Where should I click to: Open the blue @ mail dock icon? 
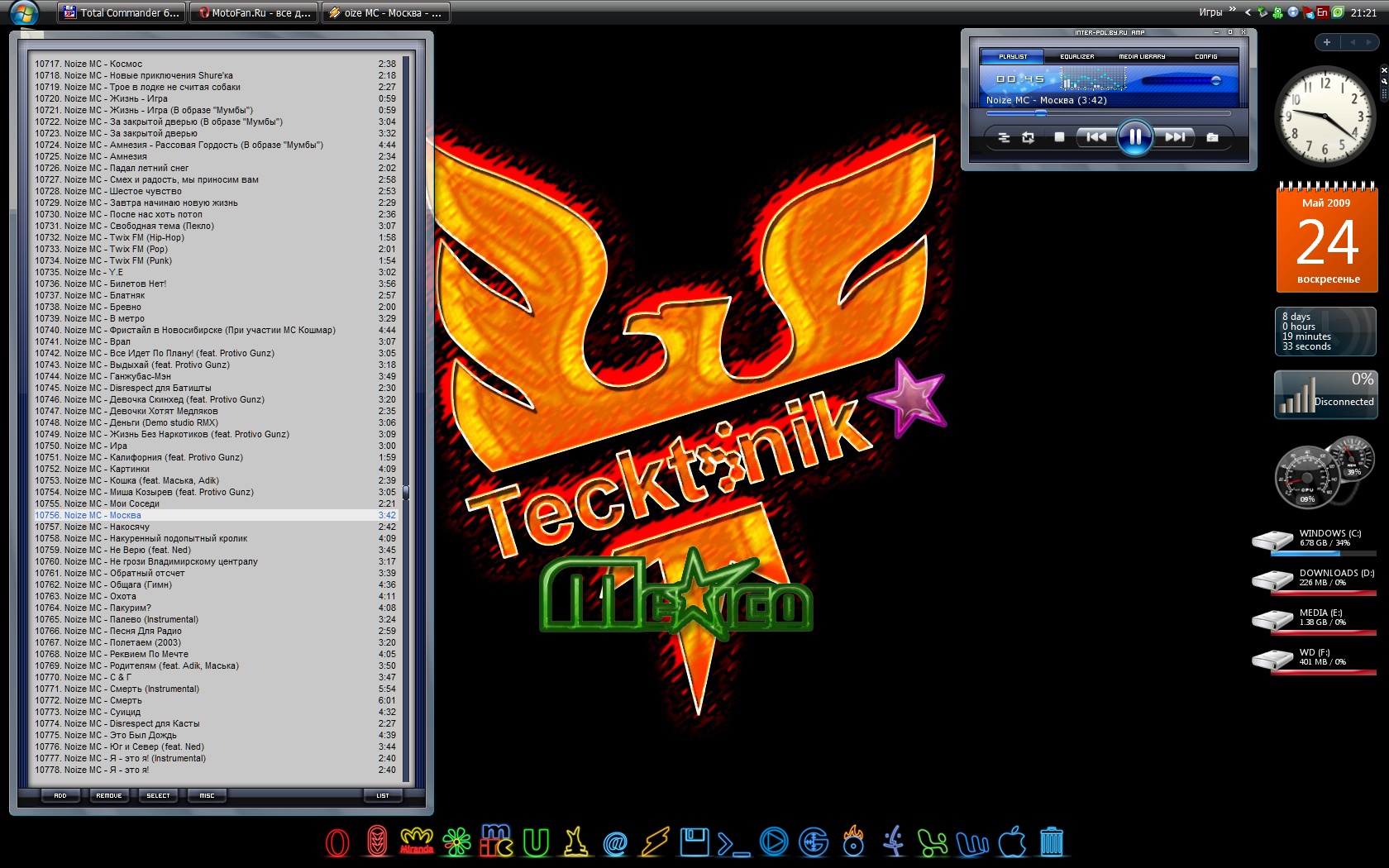615,843
